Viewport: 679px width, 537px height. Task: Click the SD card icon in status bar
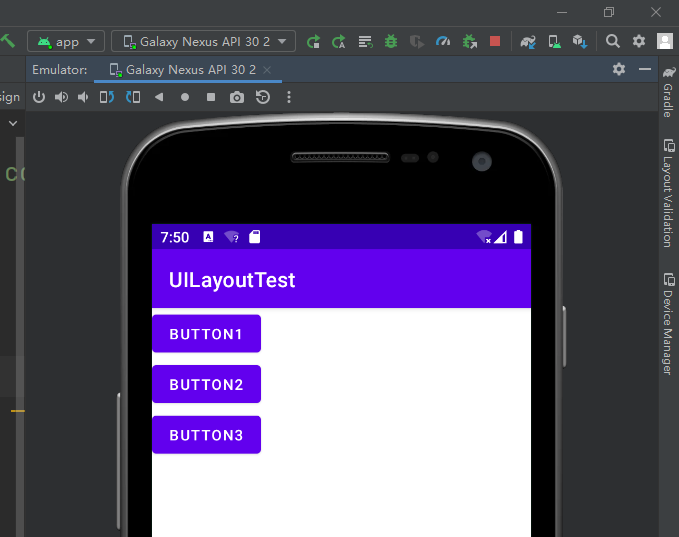(255, 237)
